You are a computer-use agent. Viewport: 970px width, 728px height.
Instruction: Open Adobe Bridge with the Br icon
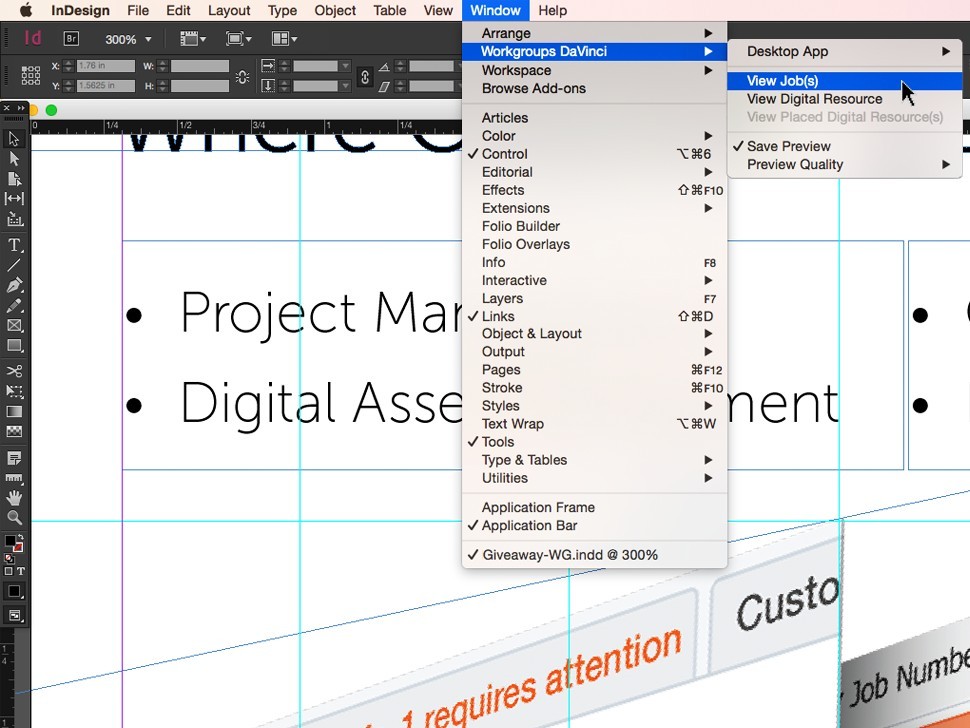[71, 39]
